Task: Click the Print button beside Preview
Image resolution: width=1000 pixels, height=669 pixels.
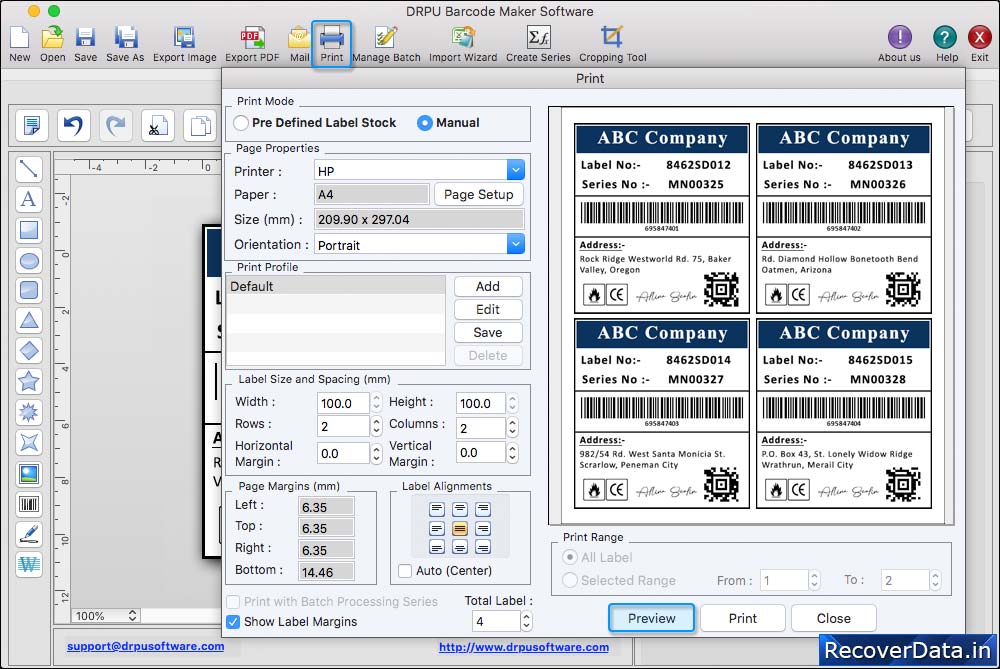Action: click(742, 618)
